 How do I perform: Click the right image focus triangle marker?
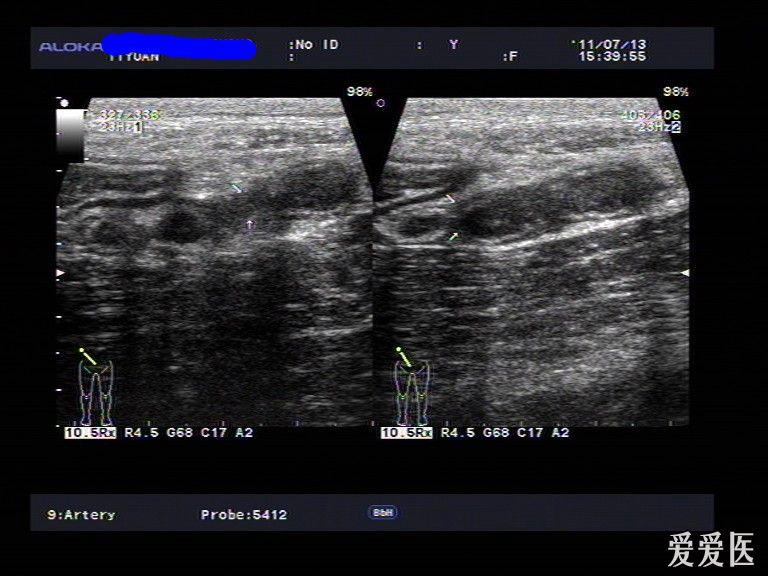[685, 272]
